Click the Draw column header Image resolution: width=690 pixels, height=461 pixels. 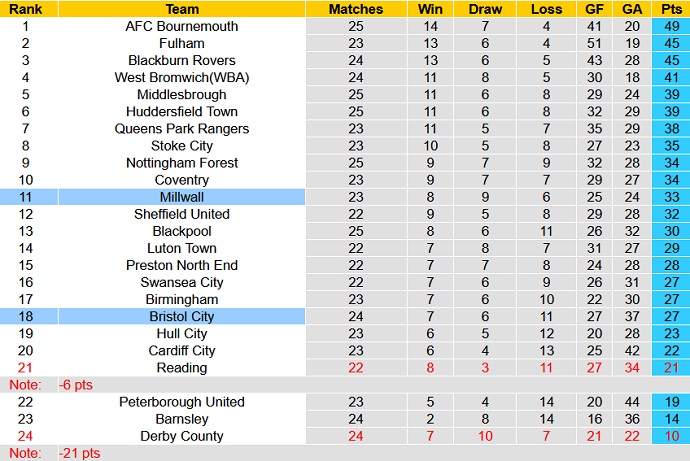[486, 9]
